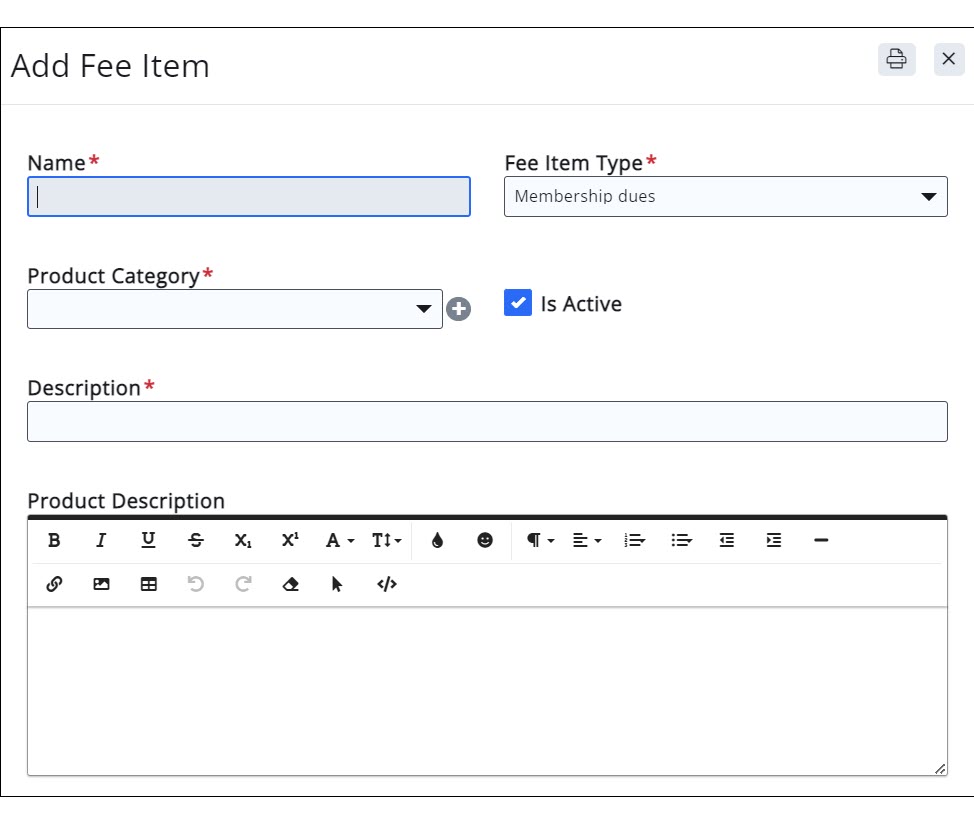Image resolution: width=974 pixels, height=815 pixels.
Task: Insert a link using the link icon
Action: (54, 584)
